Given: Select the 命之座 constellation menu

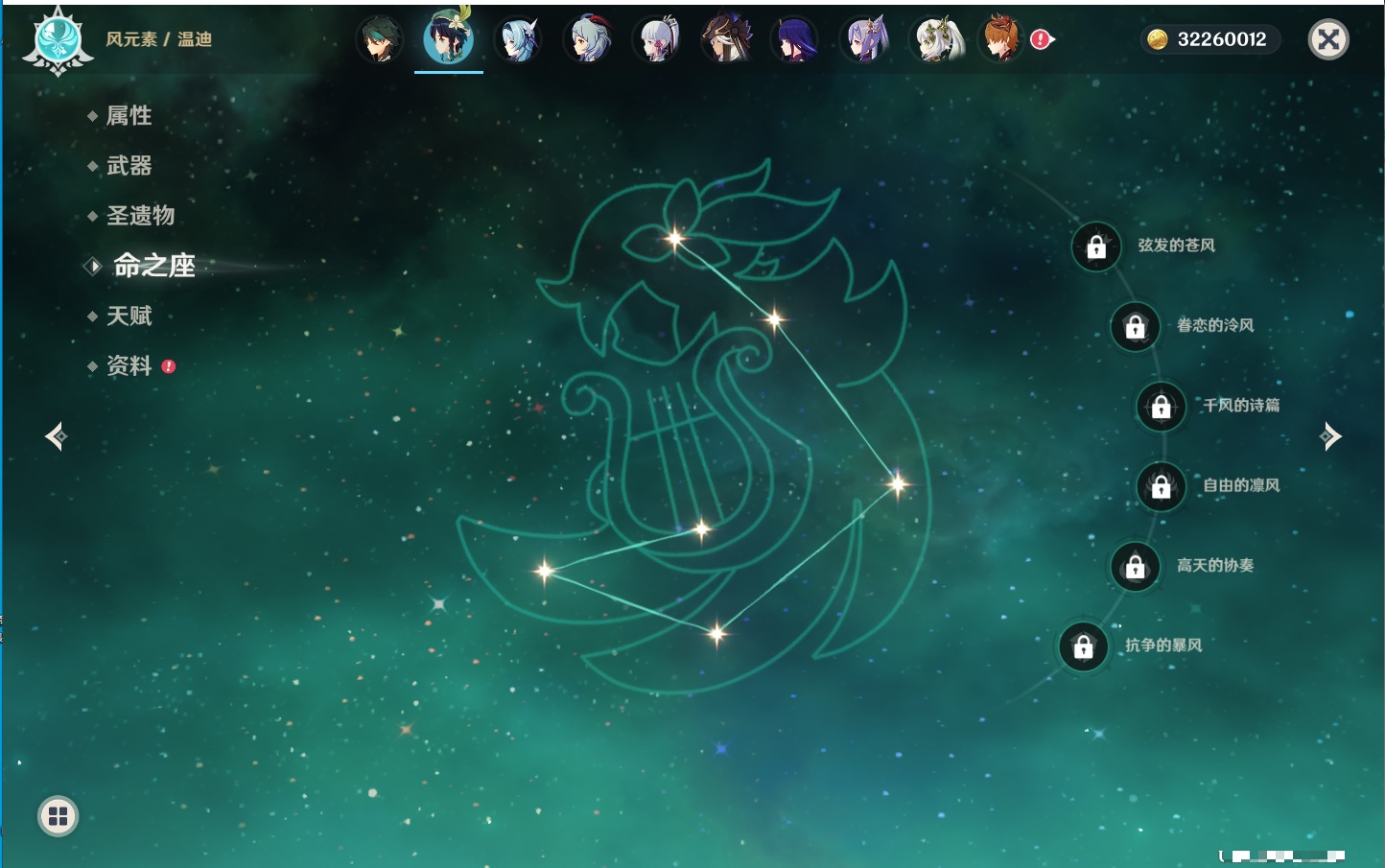Looking at the screenshot, I should (x=153, y=266).
